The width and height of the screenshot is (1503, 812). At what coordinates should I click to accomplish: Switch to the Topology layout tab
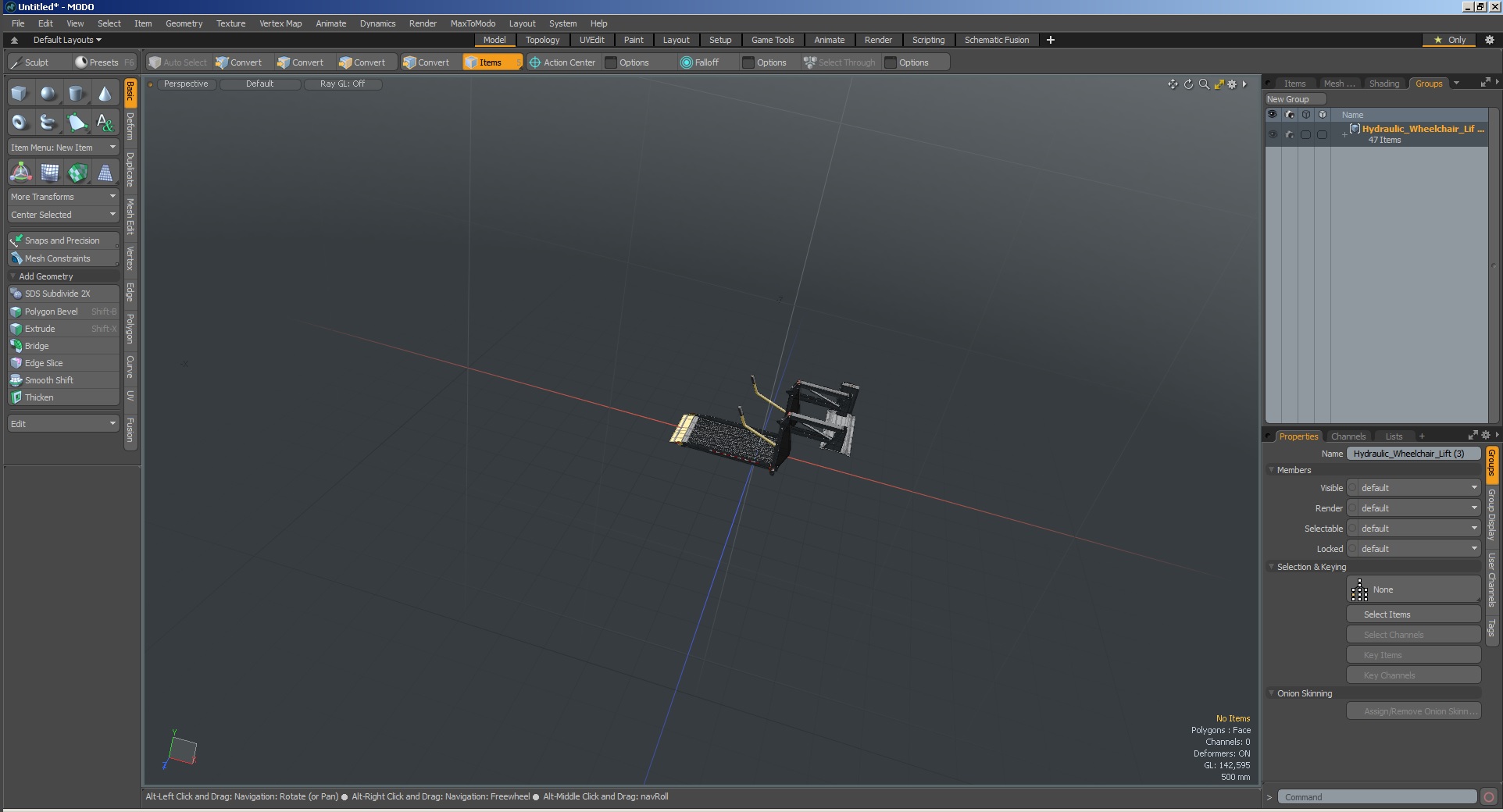(x=542, y=40)
